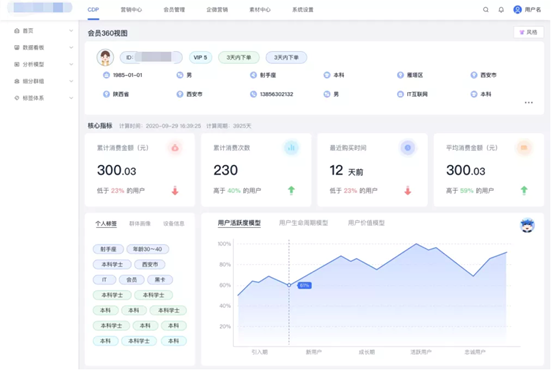The image size is (553, 375).
Task: Click the birthday icon beside 1985-01-01
Action: [106, 75]
